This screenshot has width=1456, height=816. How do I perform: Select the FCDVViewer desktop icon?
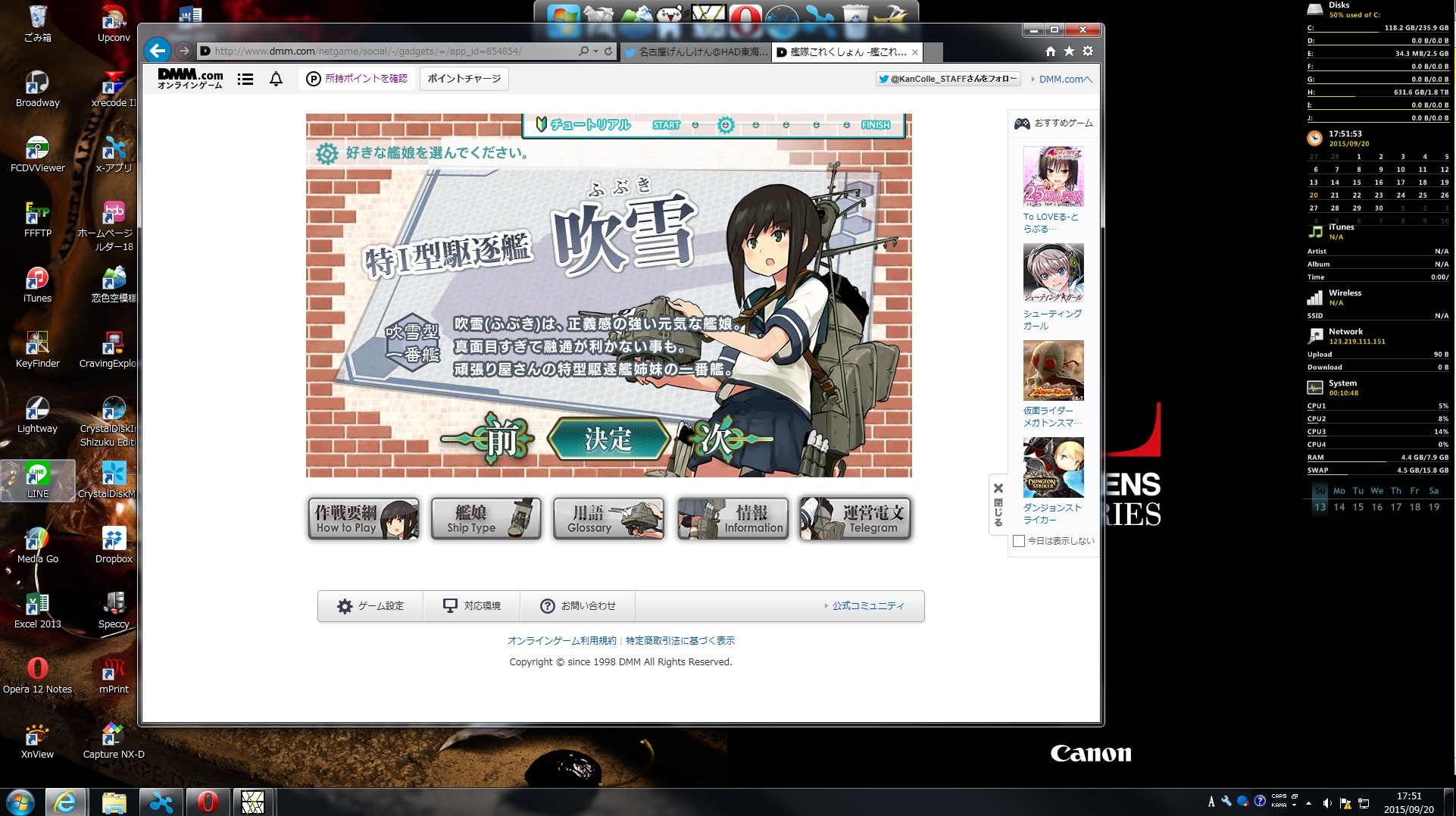pyautogui.click(x=37, y=155)
